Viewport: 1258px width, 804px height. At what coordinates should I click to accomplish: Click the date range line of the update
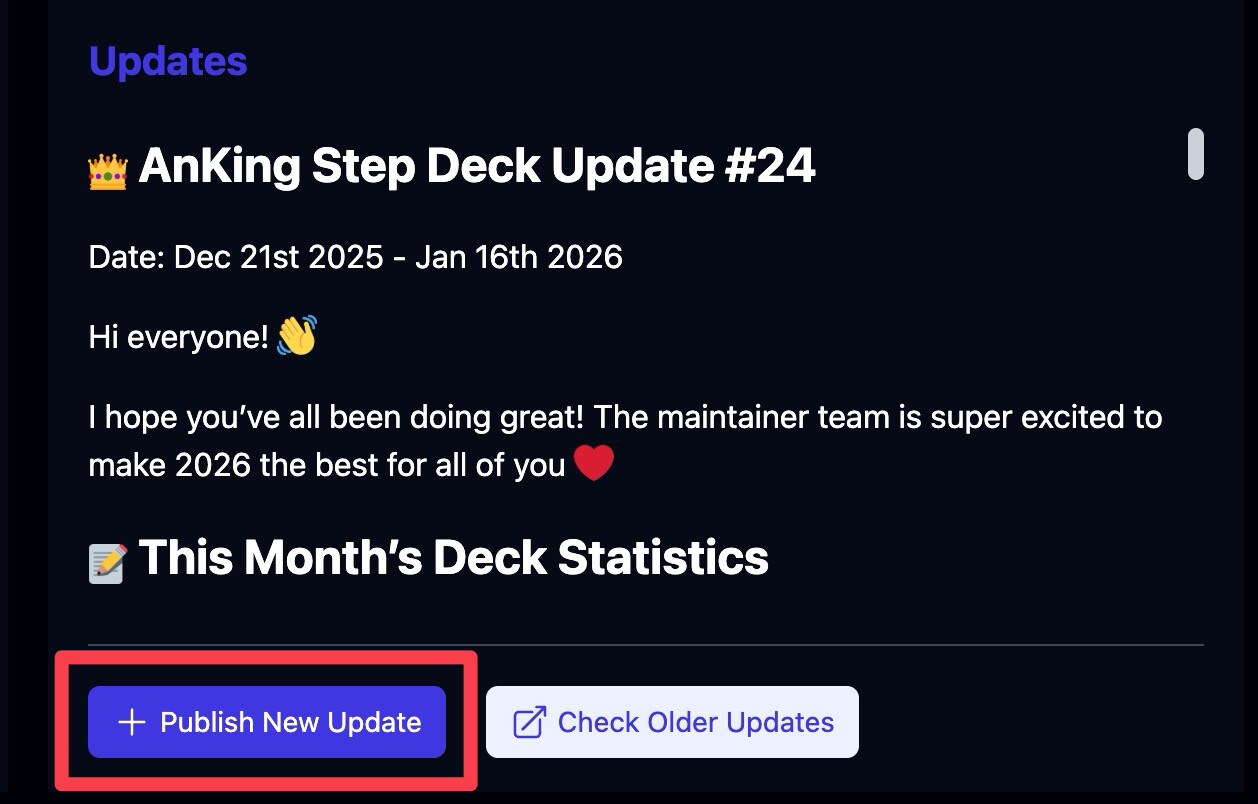[x=355, y=257]
